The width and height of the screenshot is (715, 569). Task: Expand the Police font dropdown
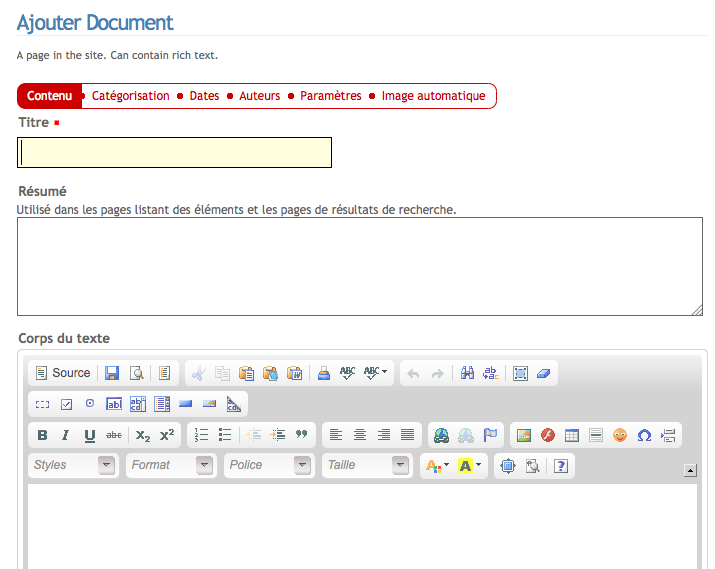point(268,465)
